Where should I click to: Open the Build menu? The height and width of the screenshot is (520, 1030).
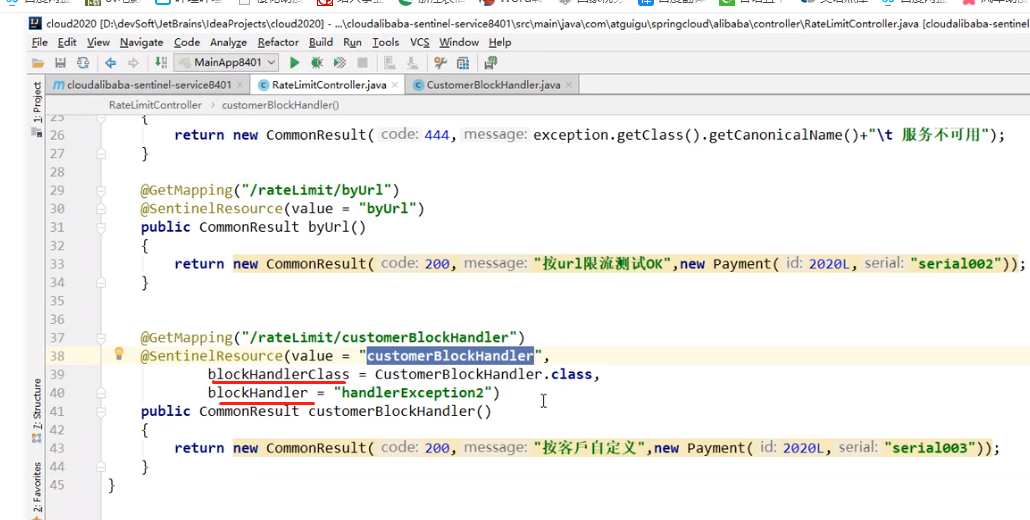(321, 42)
